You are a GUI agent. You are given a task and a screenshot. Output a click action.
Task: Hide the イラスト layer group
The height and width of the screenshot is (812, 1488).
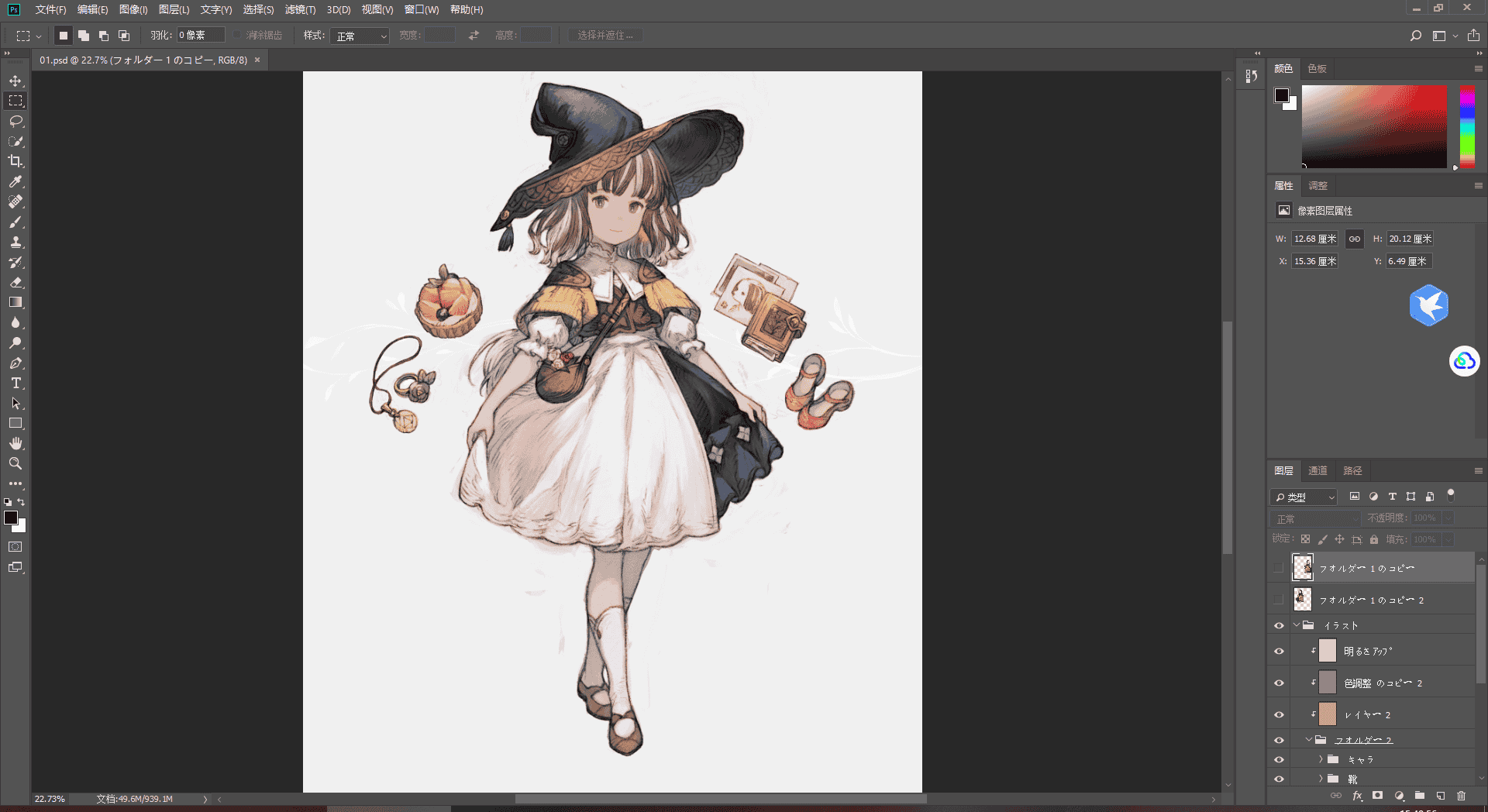click(1279, 625)
